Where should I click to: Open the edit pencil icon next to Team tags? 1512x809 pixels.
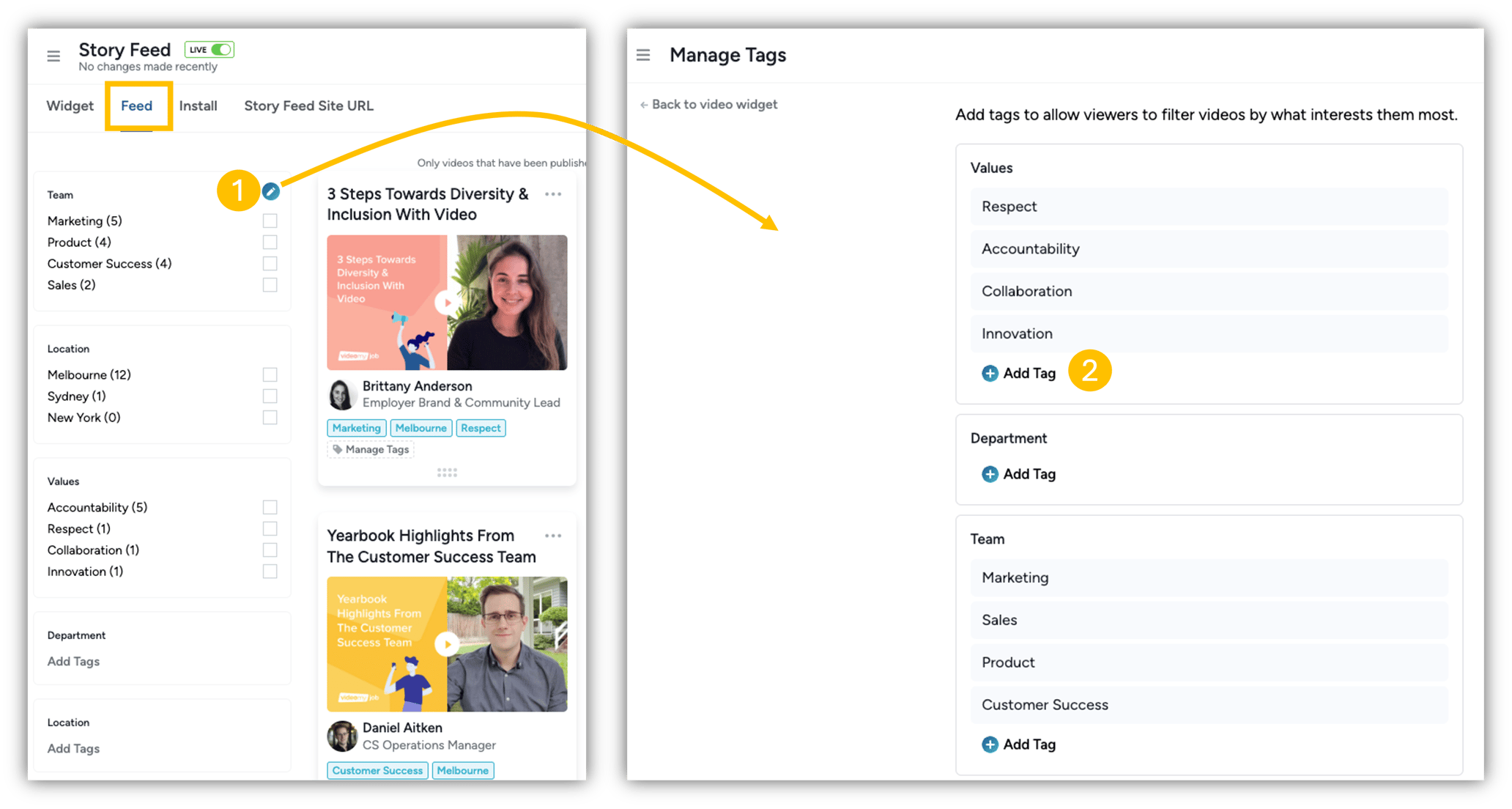(x=271, y=192)
